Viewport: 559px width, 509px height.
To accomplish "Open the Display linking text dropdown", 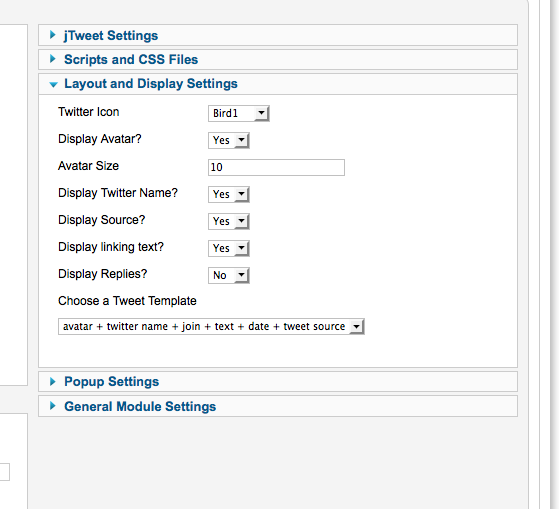I will pyautogui.click(x=229, y=248).
